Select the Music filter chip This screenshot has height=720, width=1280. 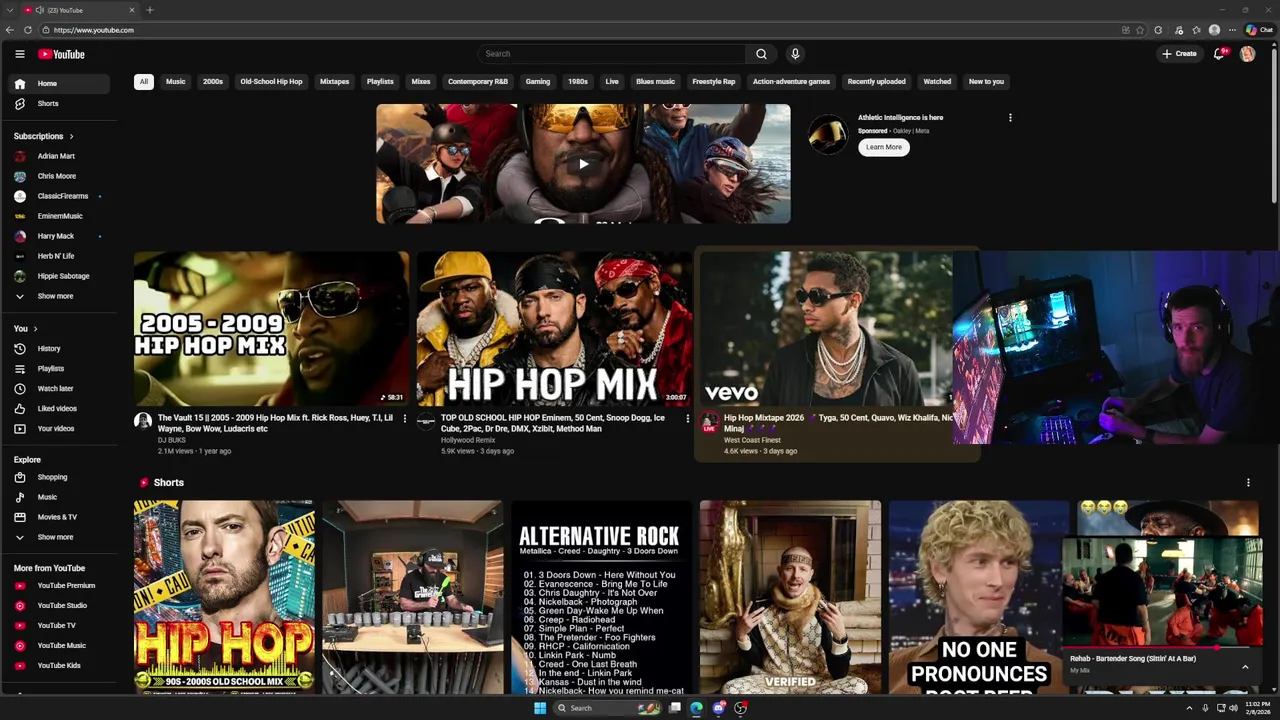click(x=175, y=82)
